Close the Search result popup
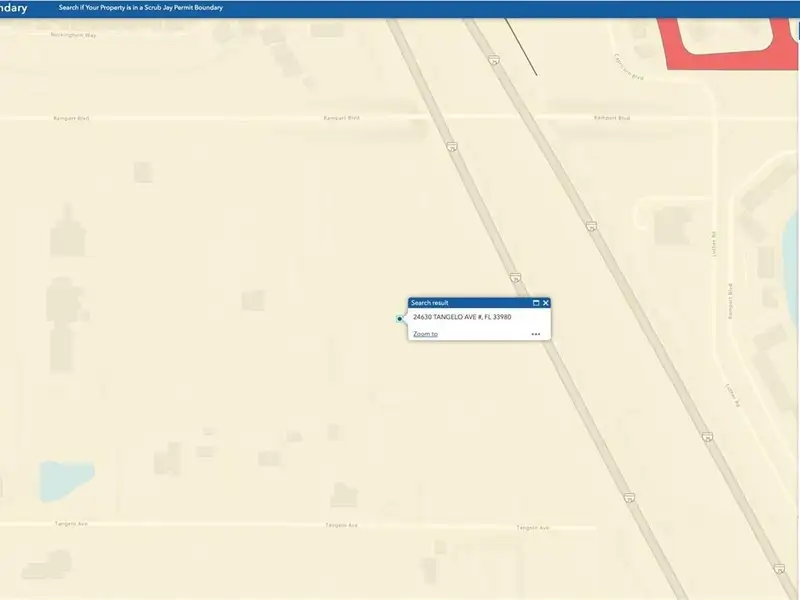The height and width of the screenshot is (600, 800). coord(546,303)
